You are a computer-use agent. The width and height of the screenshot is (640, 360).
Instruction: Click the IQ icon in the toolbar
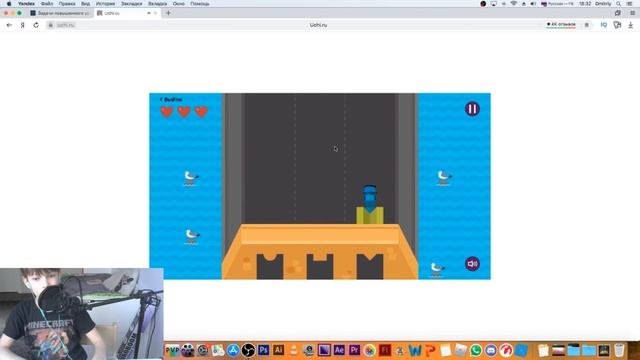pos(604,25)
